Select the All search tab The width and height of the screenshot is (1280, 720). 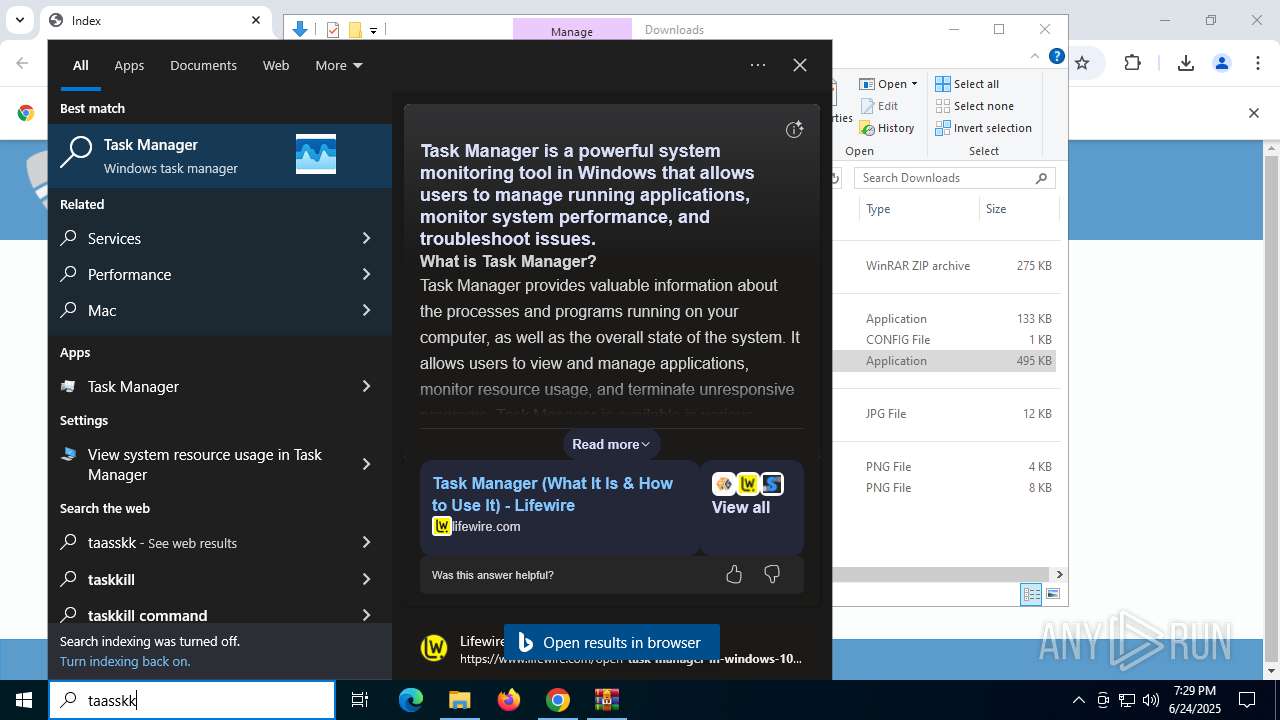(81, 65)
